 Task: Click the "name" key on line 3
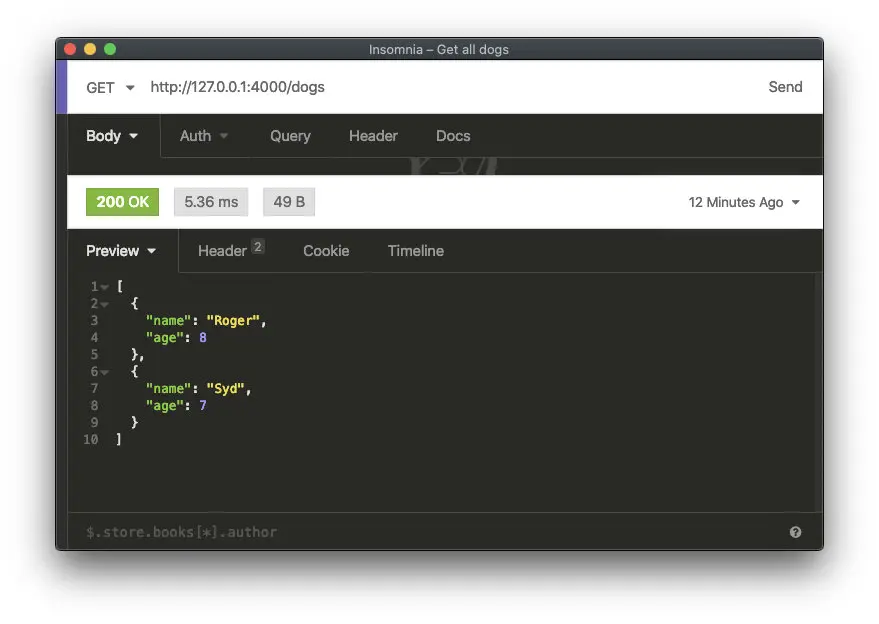point(168,321)
